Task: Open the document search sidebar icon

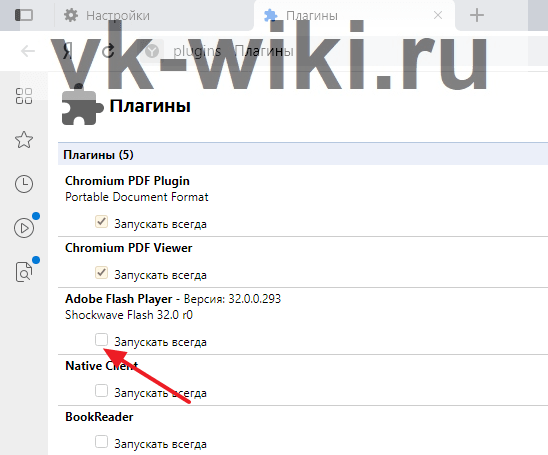Action: point(24,272)
